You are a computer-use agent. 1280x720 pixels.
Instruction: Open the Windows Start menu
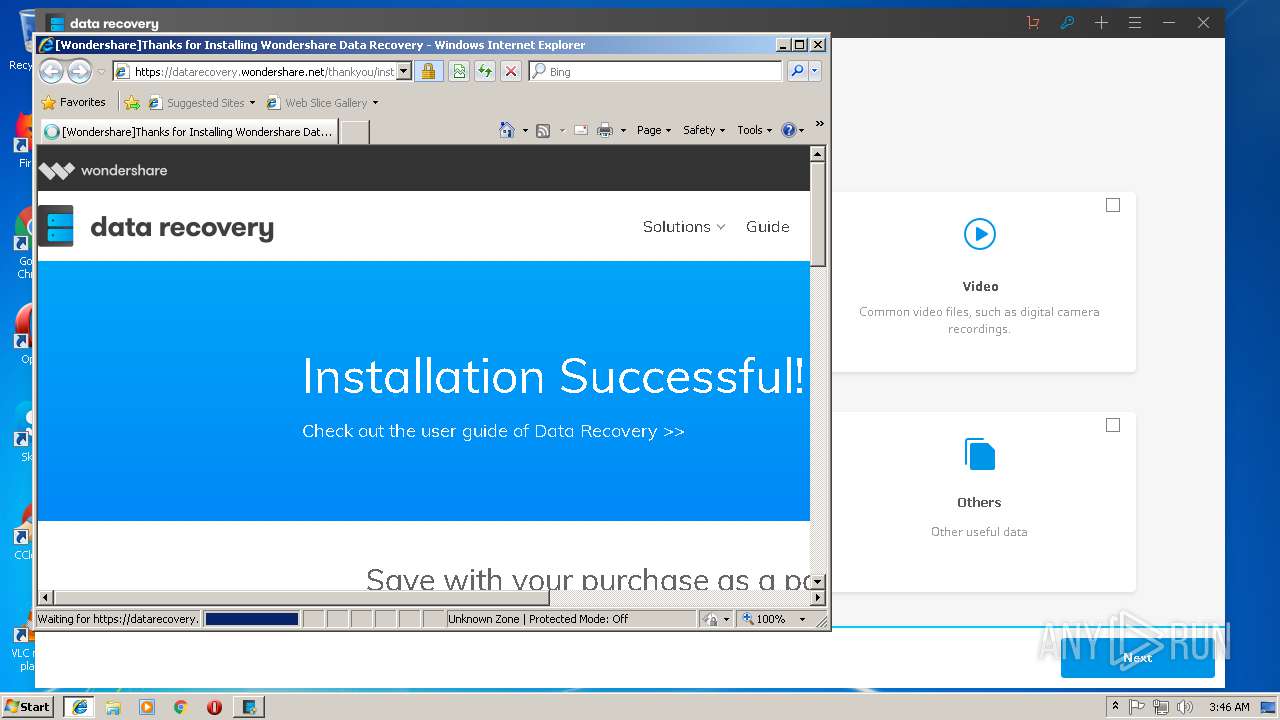(x=28, y=707)
